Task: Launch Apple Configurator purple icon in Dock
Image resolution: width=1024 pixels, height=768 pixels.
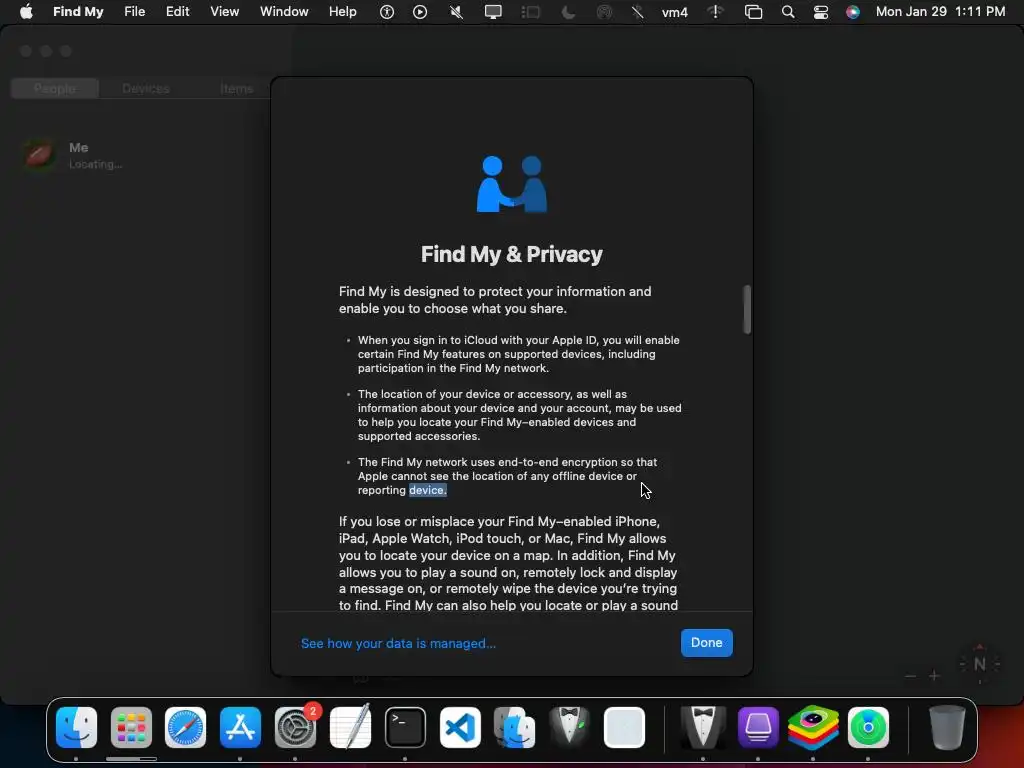Action: point(758,727)
